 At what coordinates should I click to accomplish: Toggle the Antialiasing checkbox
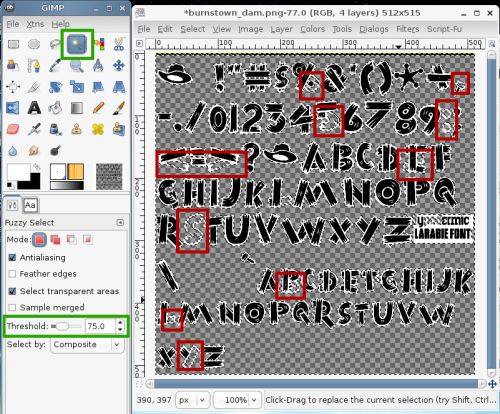pos(12,257)
